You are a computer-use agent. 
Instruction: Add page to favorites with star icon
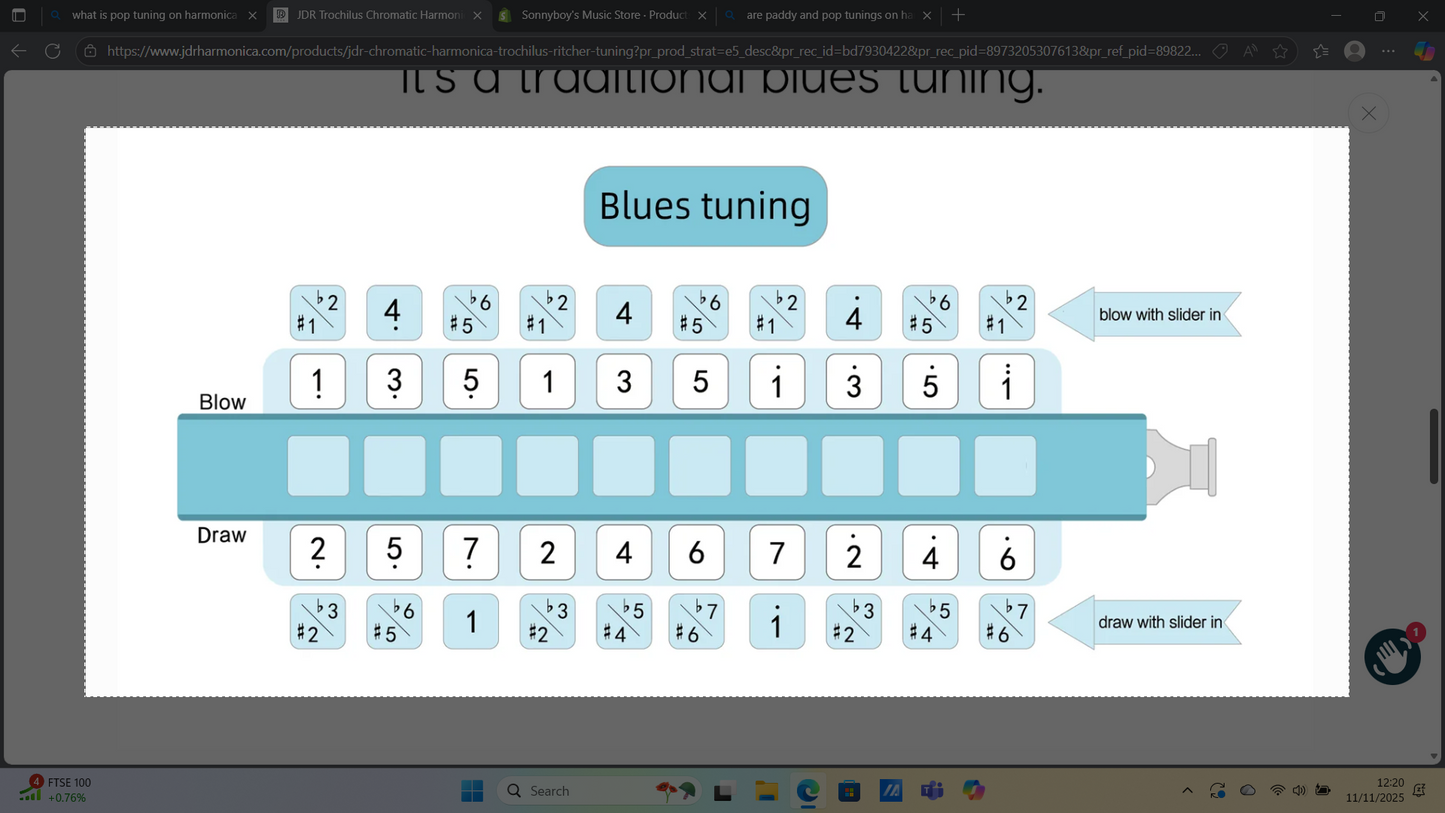(x=1280, y=51)
